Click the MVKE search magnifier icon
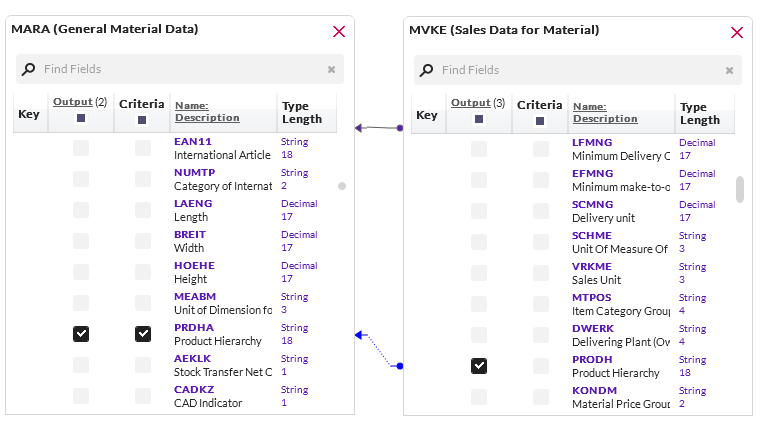Image resolution: width=766 pixels, height=422 pixels. [x=427, y=70]
